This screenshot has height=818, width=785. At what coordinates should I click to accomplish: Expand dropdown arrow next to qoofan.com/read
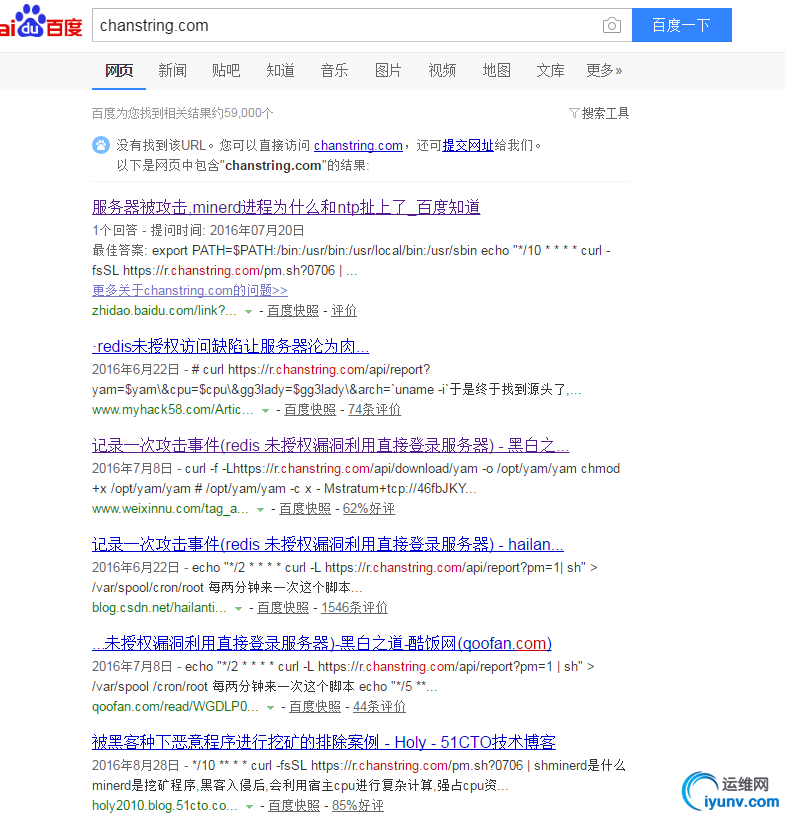(270, 708)
